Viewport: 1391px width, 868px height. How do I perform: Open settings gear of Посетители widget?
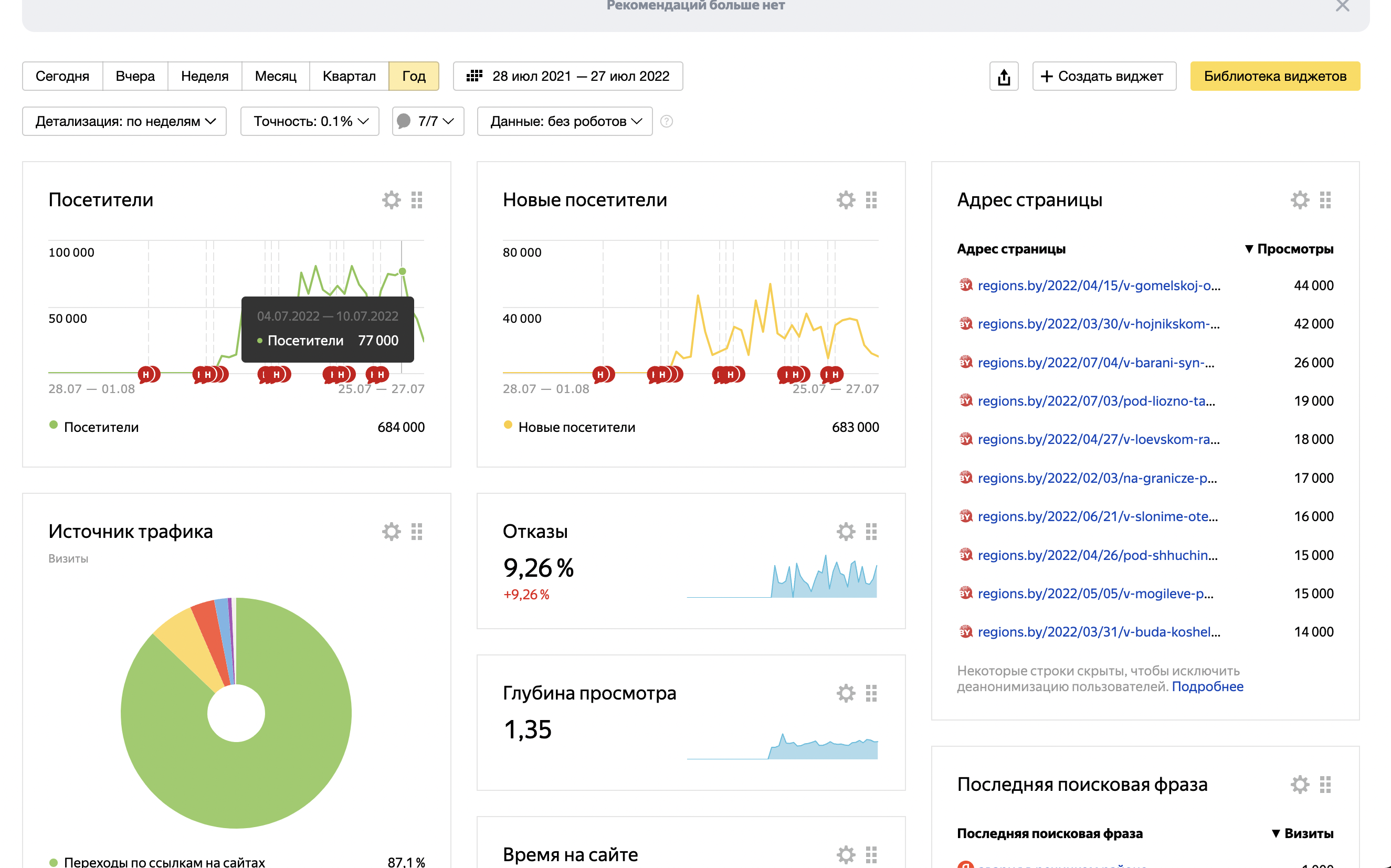coord(392,200)
